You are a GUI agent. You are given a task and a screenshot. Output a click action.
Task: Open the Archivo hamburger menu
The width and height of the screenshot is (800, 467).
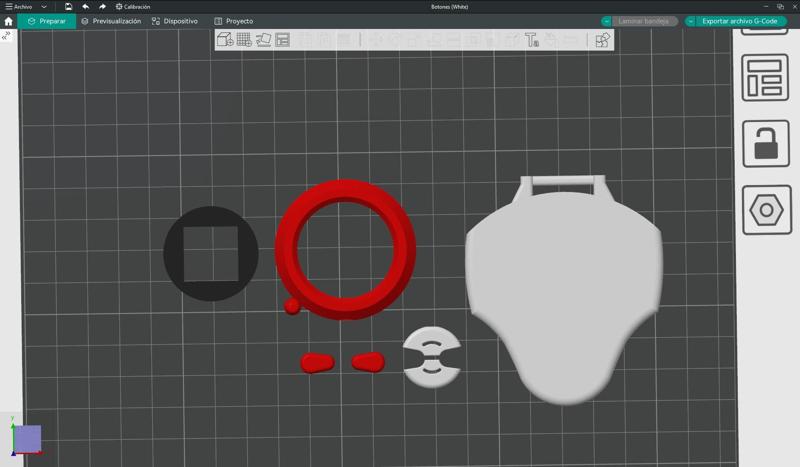click(x=18, y=7)
